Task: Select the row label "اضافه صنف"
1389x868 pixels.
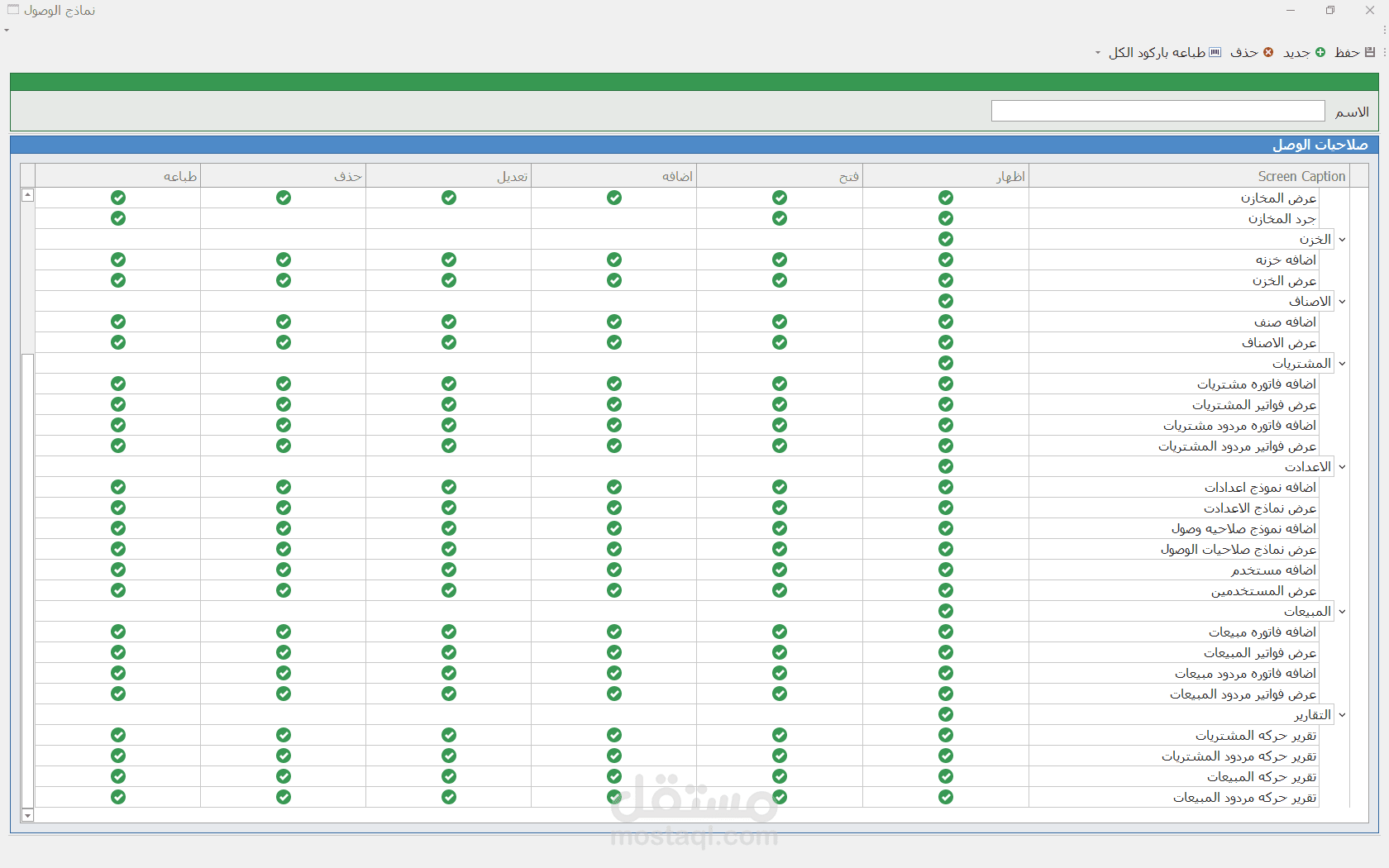Action: click(1285, 322)
